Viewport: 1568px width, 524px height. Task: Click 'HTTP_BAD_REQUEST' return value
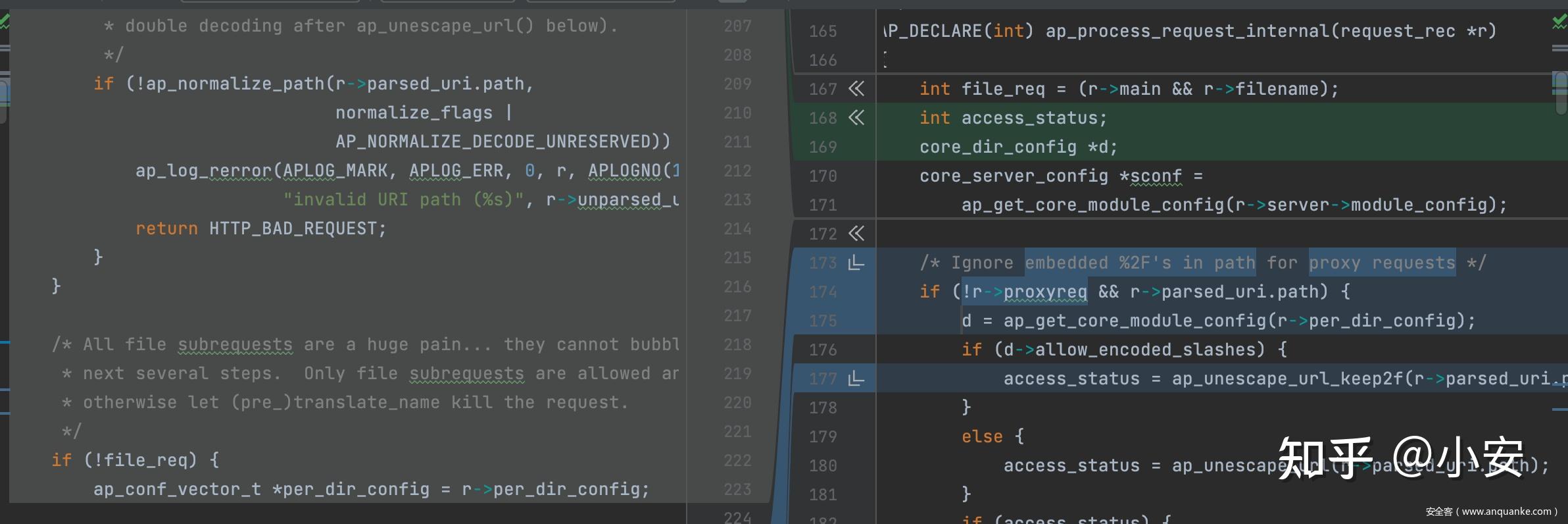pyautogui.click(x=293, y=228)
